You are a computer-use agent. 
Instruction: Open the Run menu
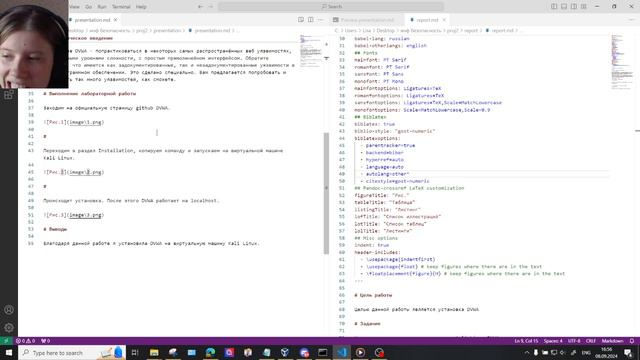(x=102, y=7)
